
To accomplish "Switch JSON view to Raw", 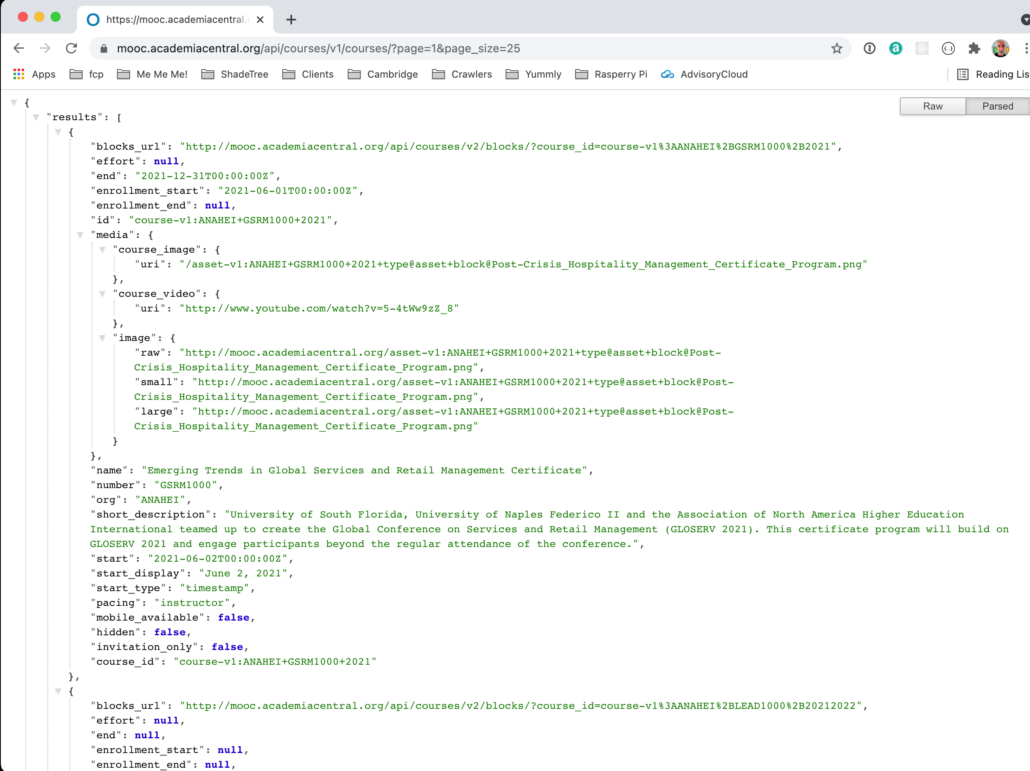I will pos(933,106).
